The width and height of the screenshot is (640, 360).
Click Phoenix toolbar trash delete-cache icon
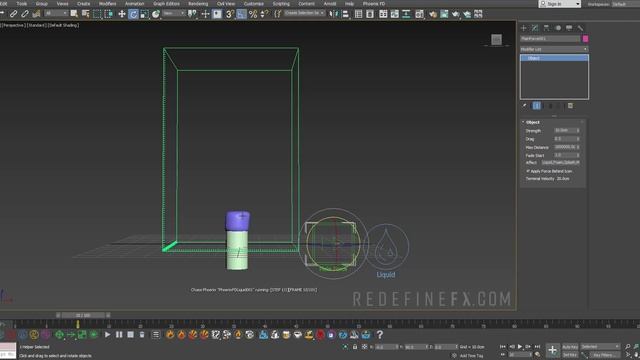pos(142,335)
